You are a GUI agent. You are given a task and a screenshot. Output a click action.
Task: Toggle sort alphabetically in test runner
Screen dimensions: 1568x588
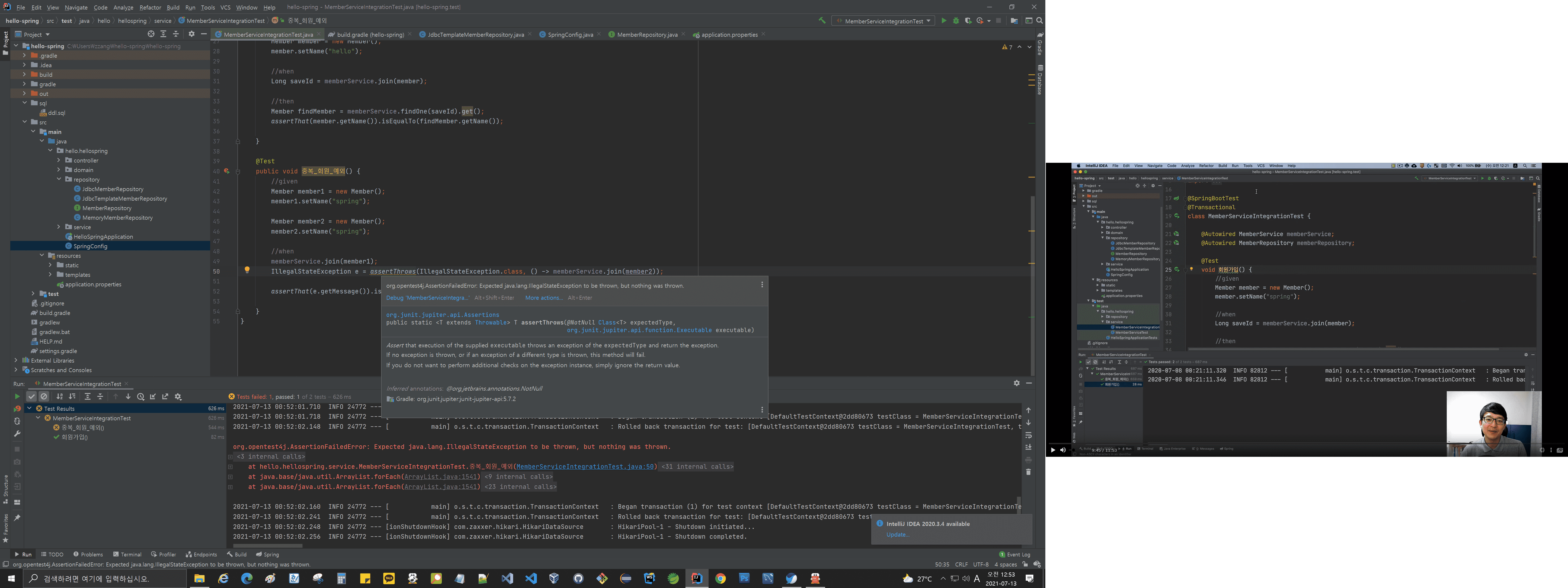pyautogui.click(x=60, y=397)
